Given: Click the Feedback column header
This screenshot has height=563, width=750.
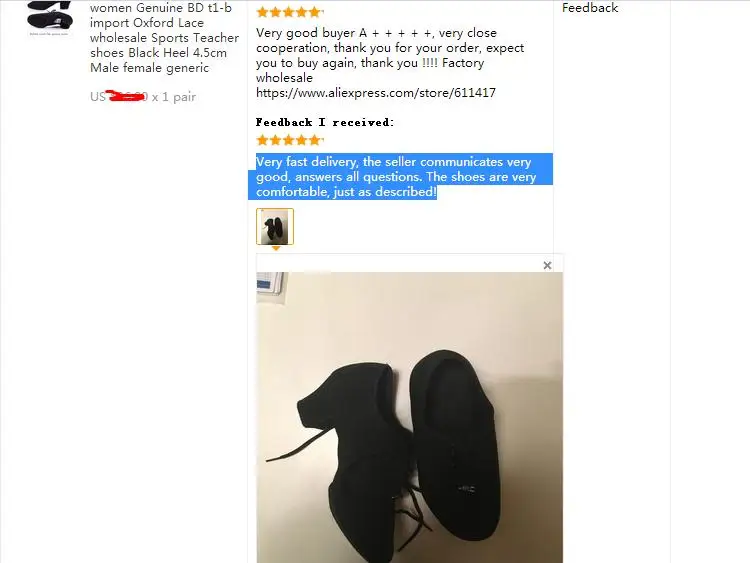Looking at the screenshot, I should 590,8.
